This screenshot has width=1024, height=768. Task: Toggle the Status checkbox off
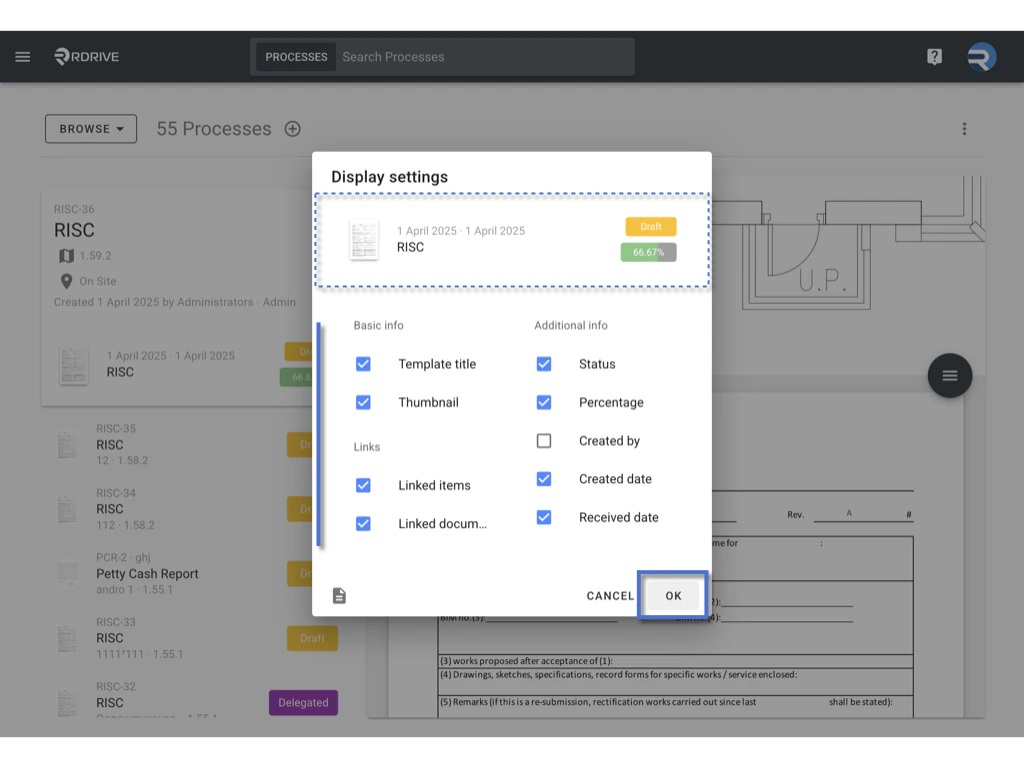click(x=543, y=364)
